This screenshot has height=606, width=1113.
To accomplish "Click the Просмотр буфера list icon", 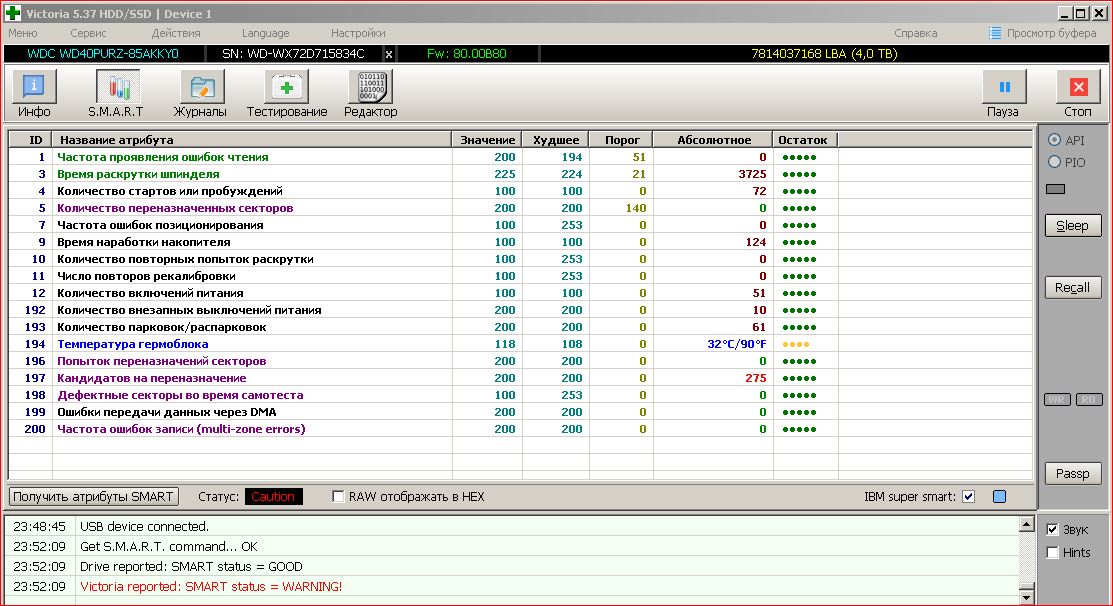I will [995, 33].
